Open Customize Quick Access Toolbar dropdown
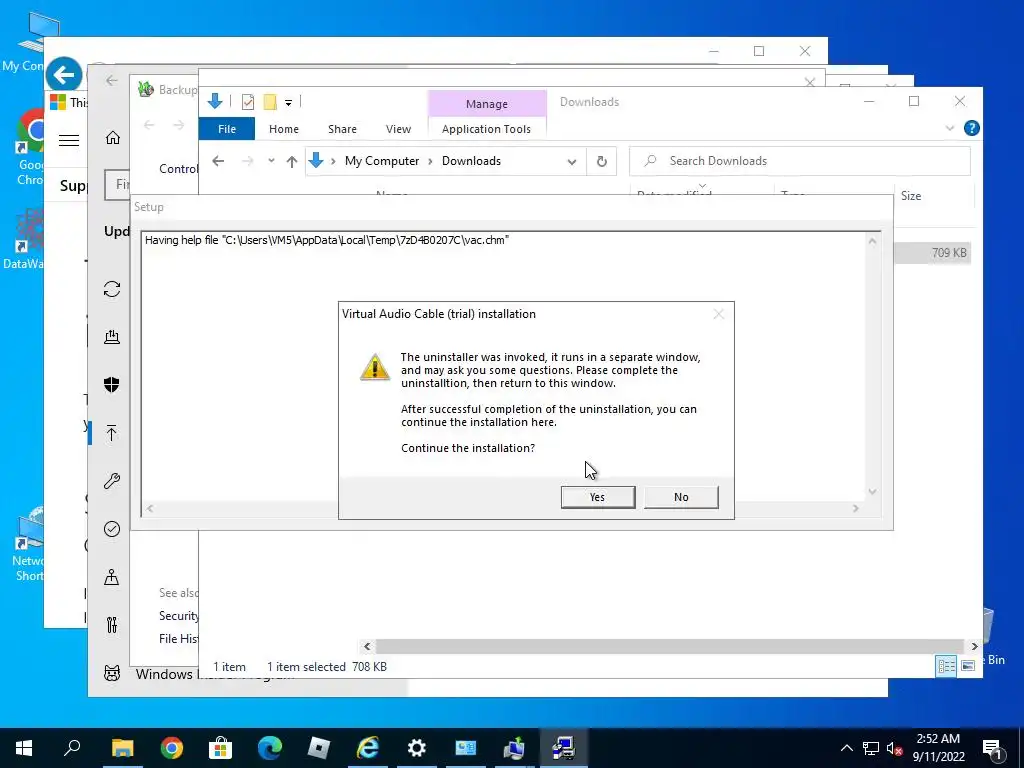This screenshot has height=768, width=1024. pyautogui.click(x=288, y=103)
